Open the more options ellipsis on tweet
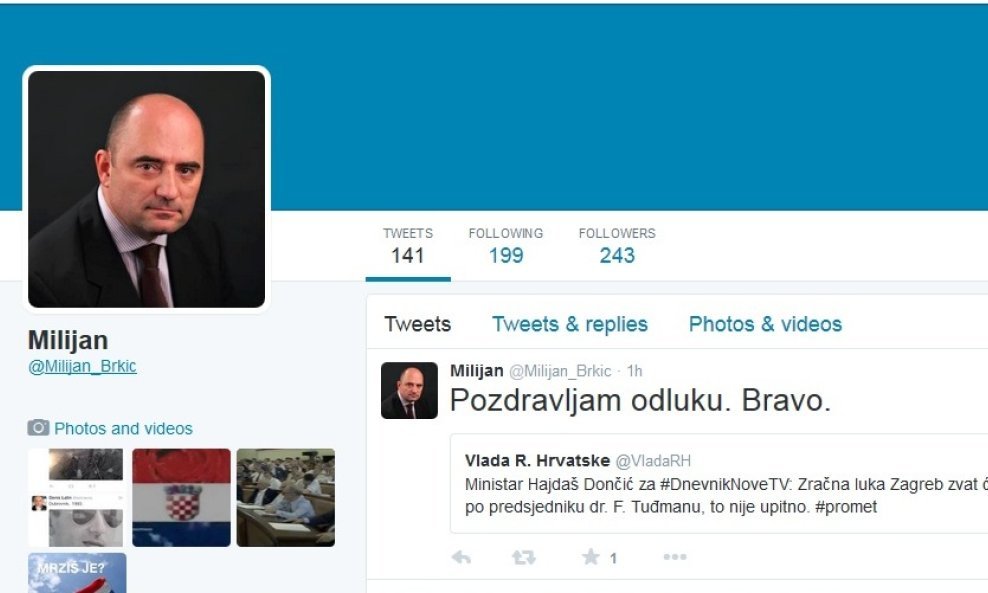This screenshot has width=988, height=593. pos(675,557)
